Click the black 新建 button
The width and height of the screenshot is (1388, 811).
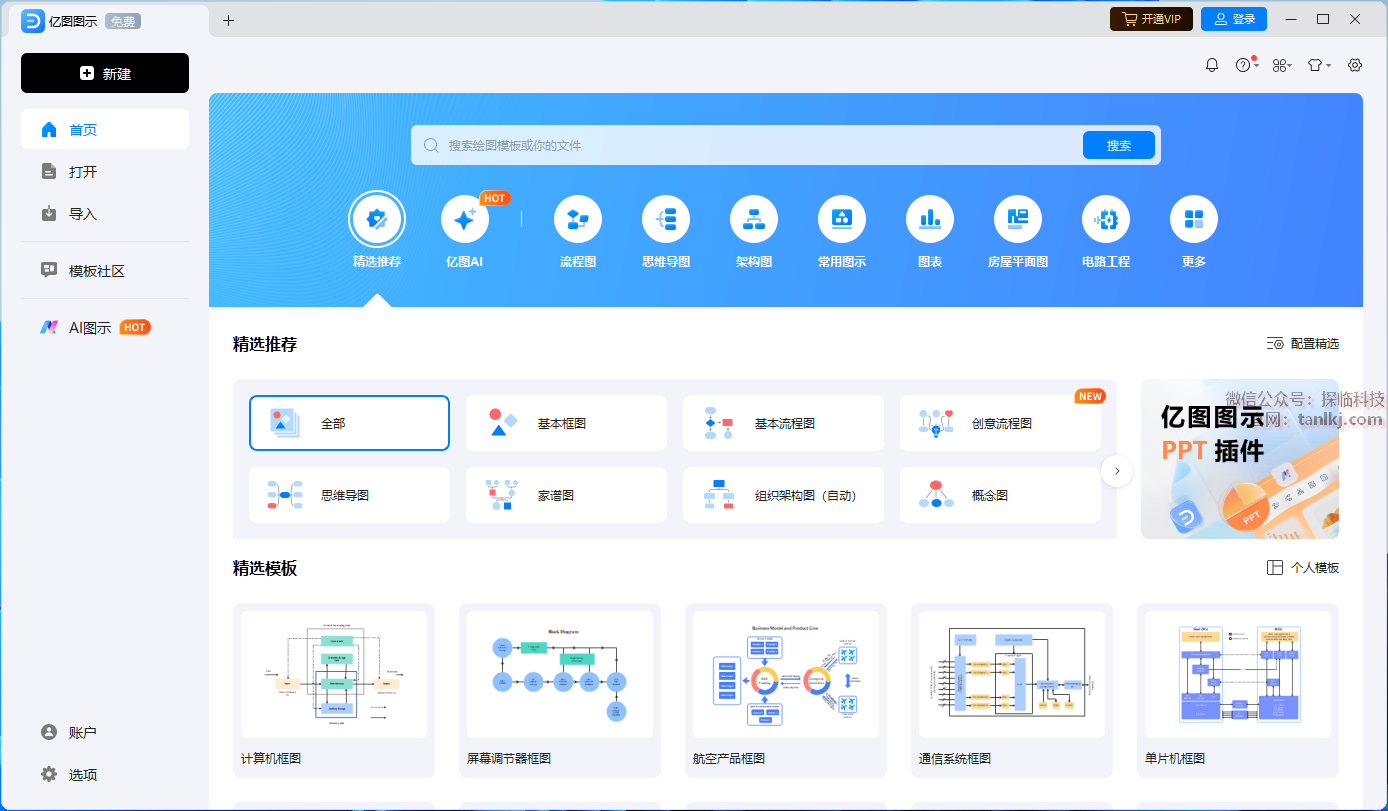(105, 73)
